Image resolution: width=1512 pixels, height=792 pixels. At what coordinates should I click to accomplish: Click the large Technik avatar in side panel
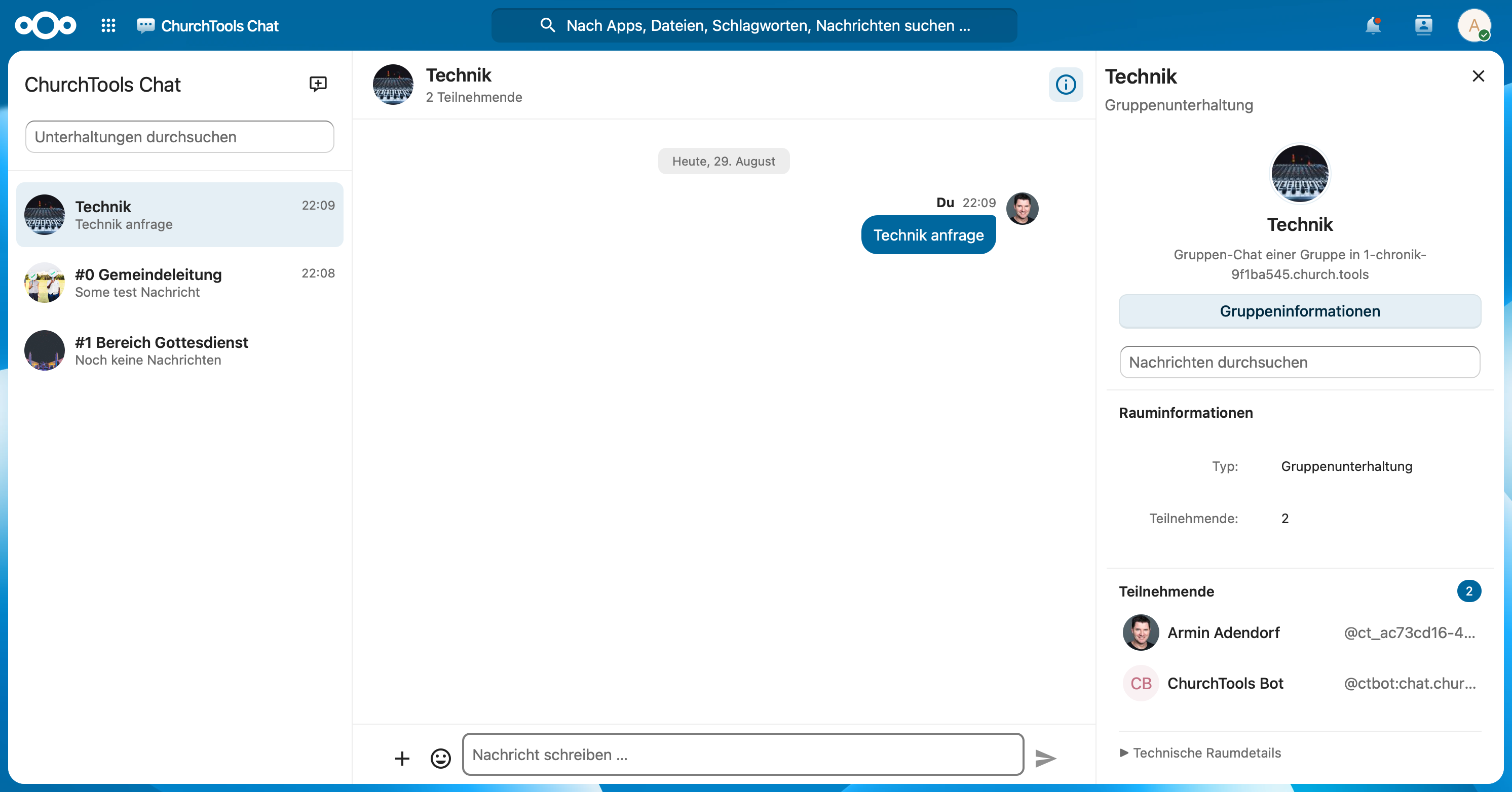click(1300, 174)
